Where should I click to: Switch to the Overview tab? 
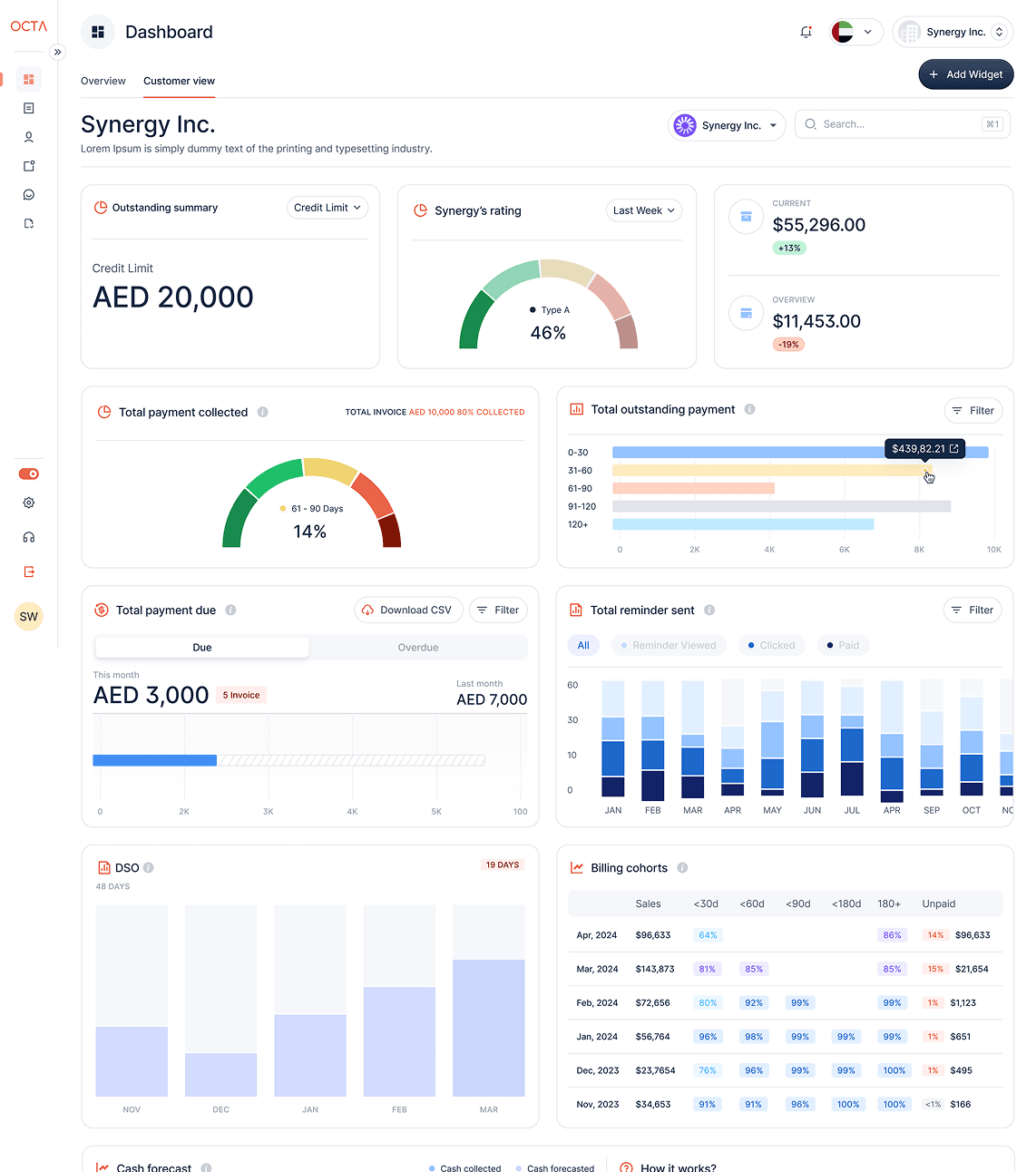pyautogui.click(x=103, y=81)
